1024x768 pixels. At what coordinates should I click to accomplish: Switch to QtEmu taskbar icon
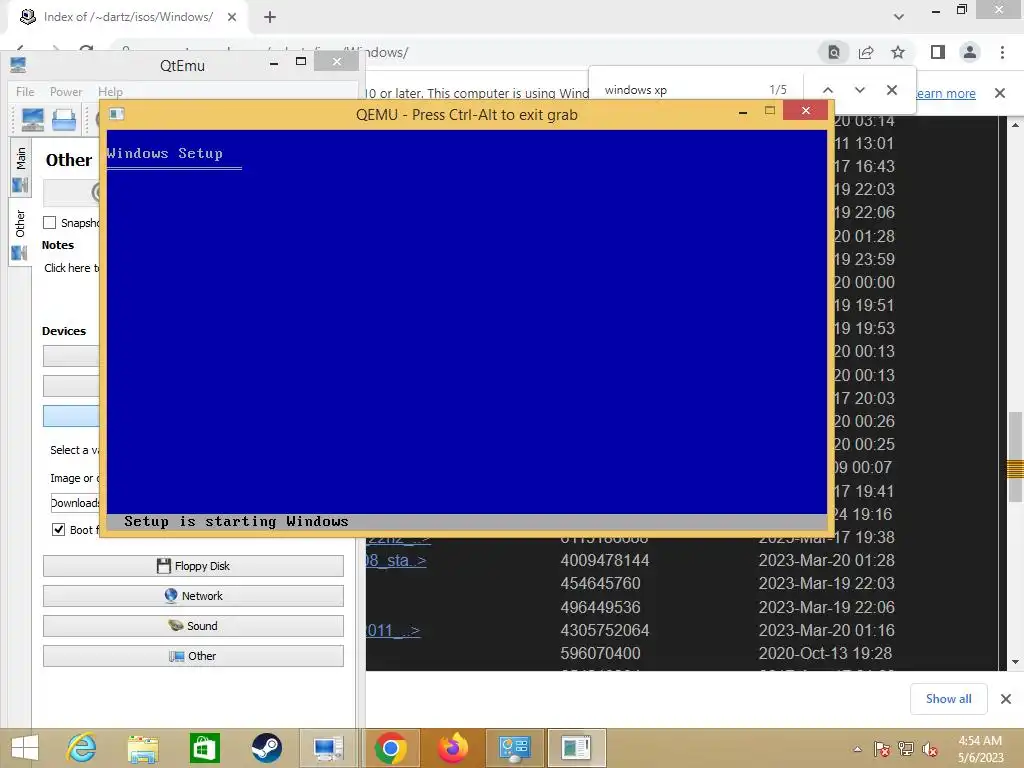(328, 748)
